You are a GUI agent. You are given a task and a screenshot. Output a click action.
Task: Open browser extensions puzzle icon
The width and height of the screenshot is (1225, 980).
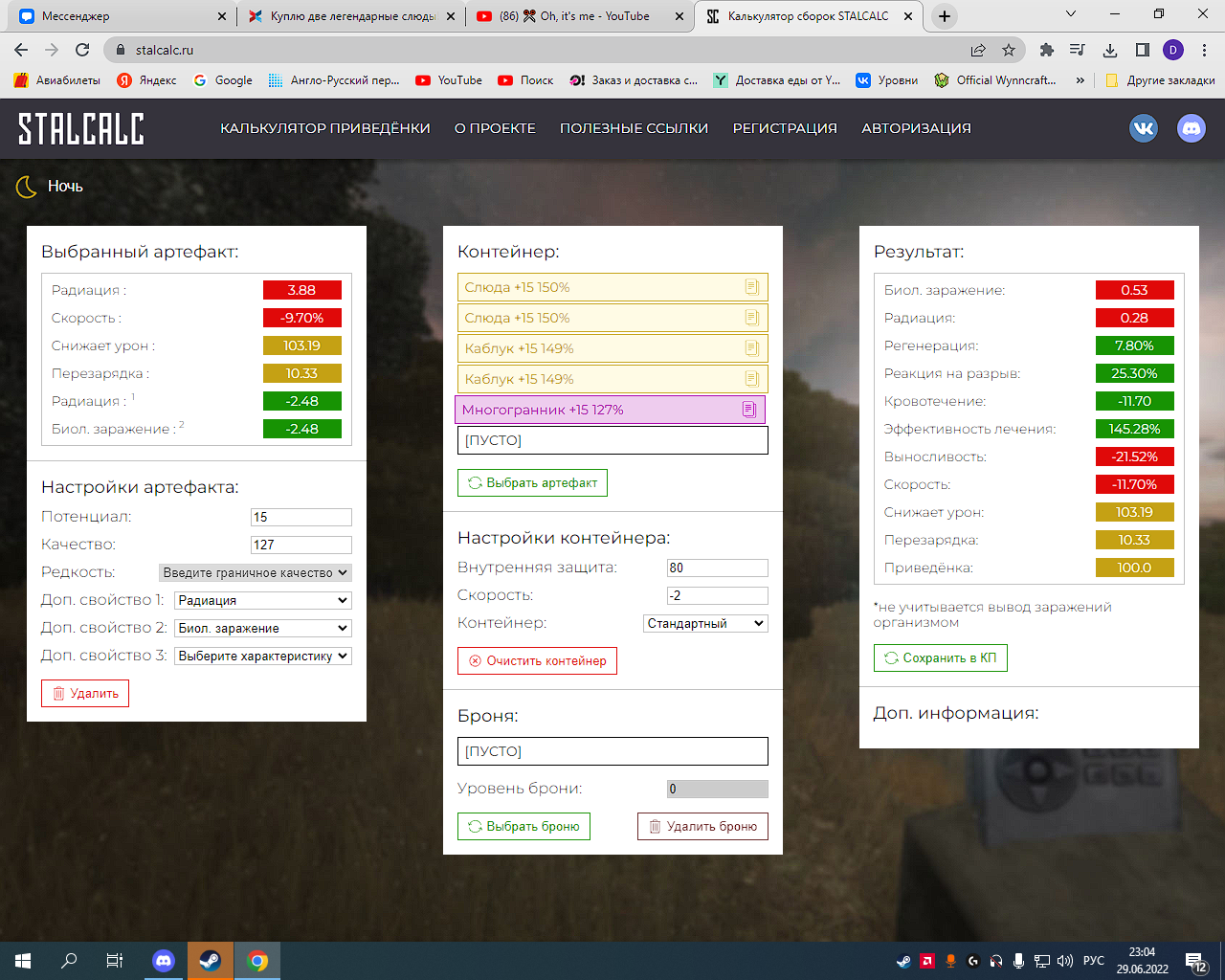click(x=1047, y=50)
